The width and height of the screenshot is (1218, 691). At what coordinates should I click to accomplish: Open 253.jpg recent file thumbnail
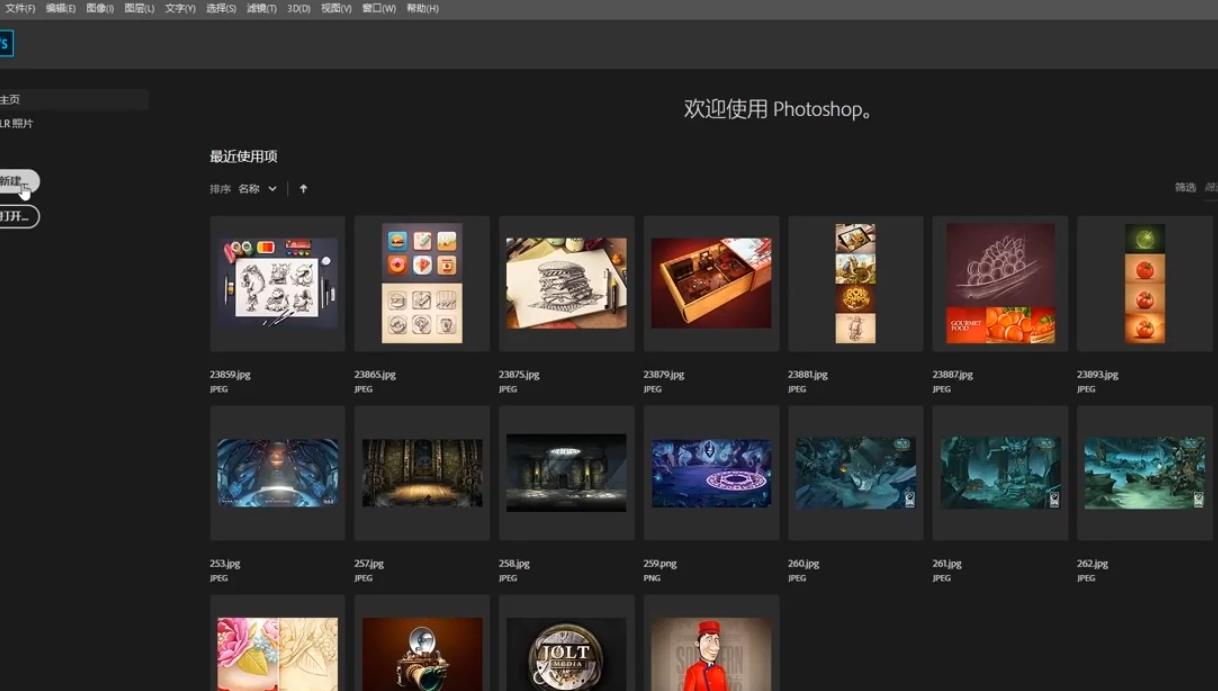point(277,473)
